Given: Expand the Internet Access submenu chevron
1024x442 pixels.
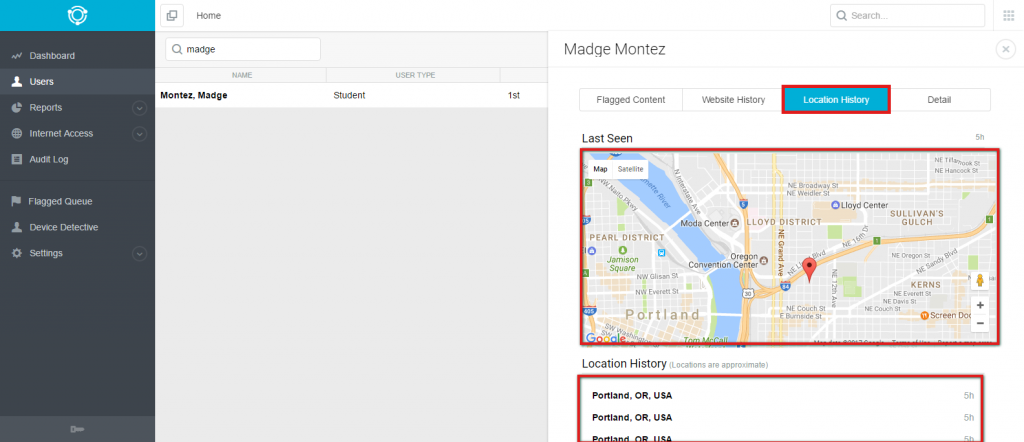Looking at the screenshot, I should coord(139,134).
